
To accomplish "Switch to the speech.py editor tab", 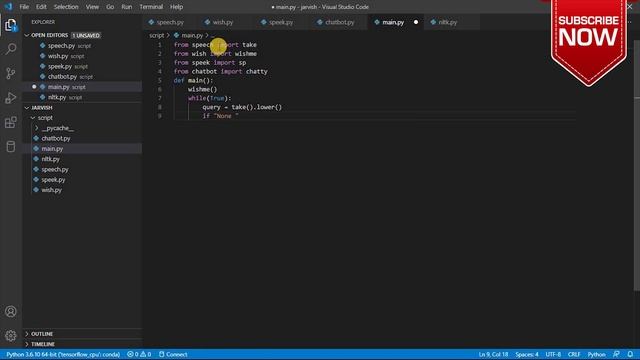I will tap(170, 22).
